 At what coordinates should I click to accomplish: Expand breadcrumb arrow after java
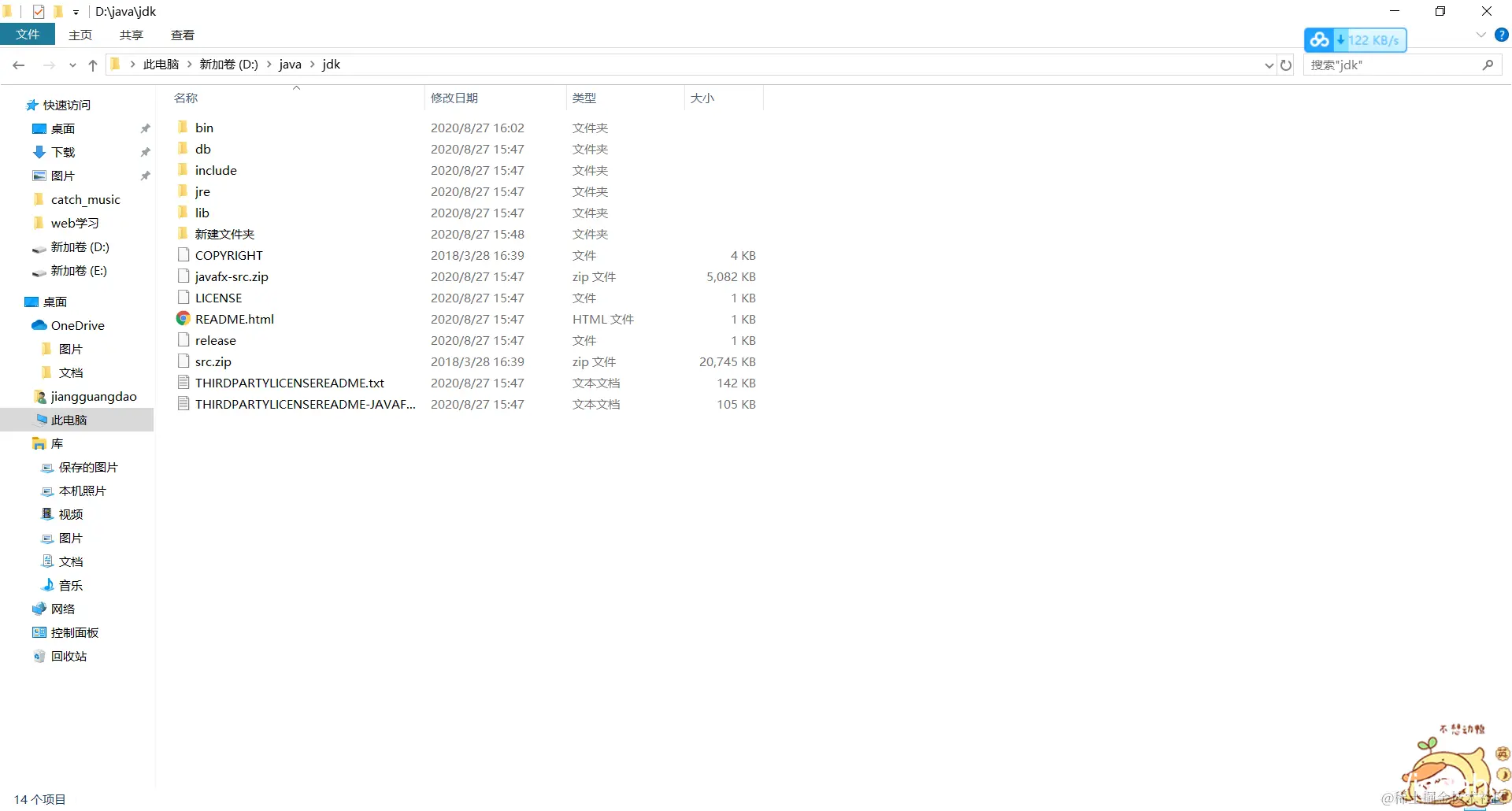(x=312, y=65)
